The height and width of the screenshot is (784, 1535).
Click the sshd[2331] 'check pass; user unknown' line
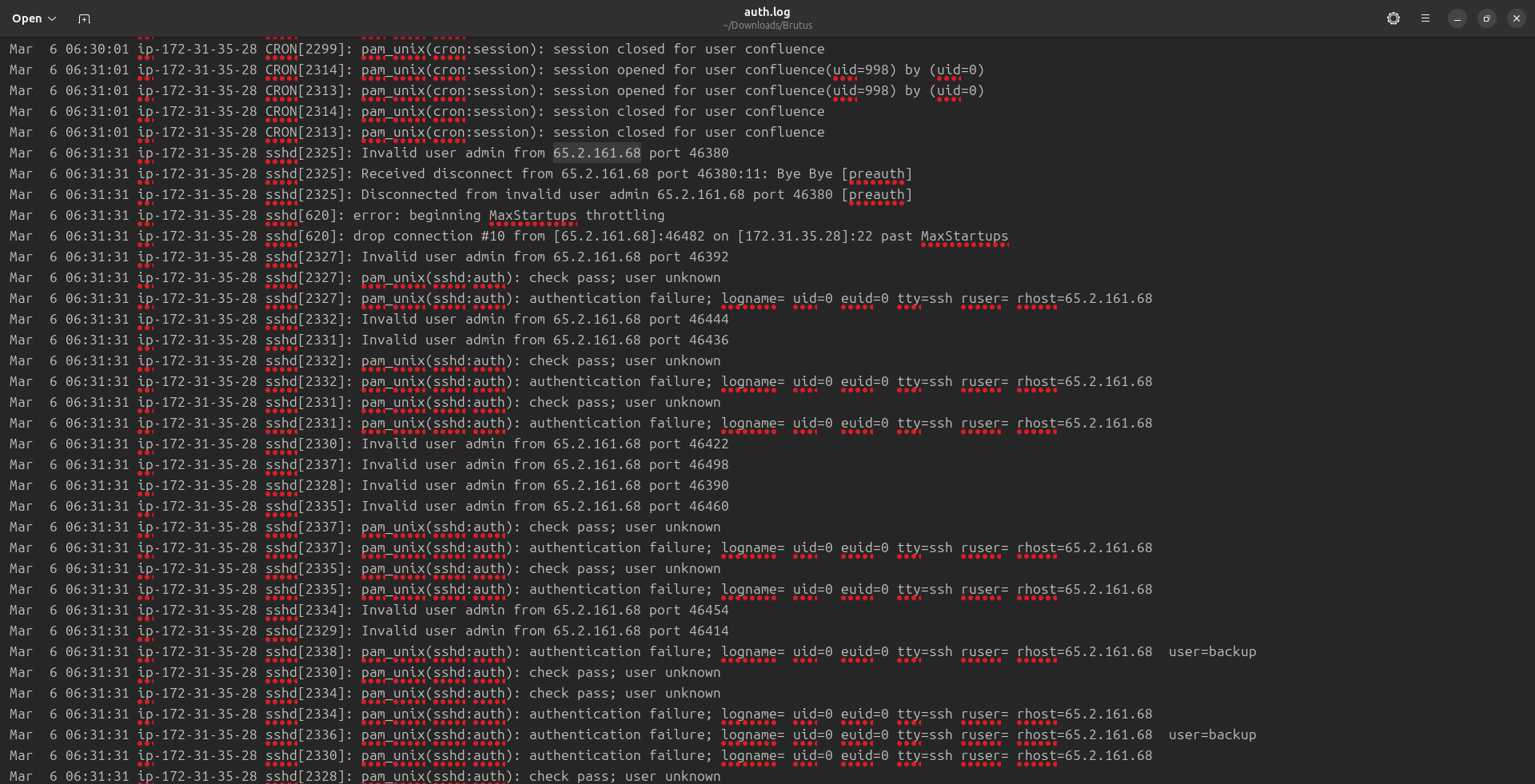click(365, 403)
